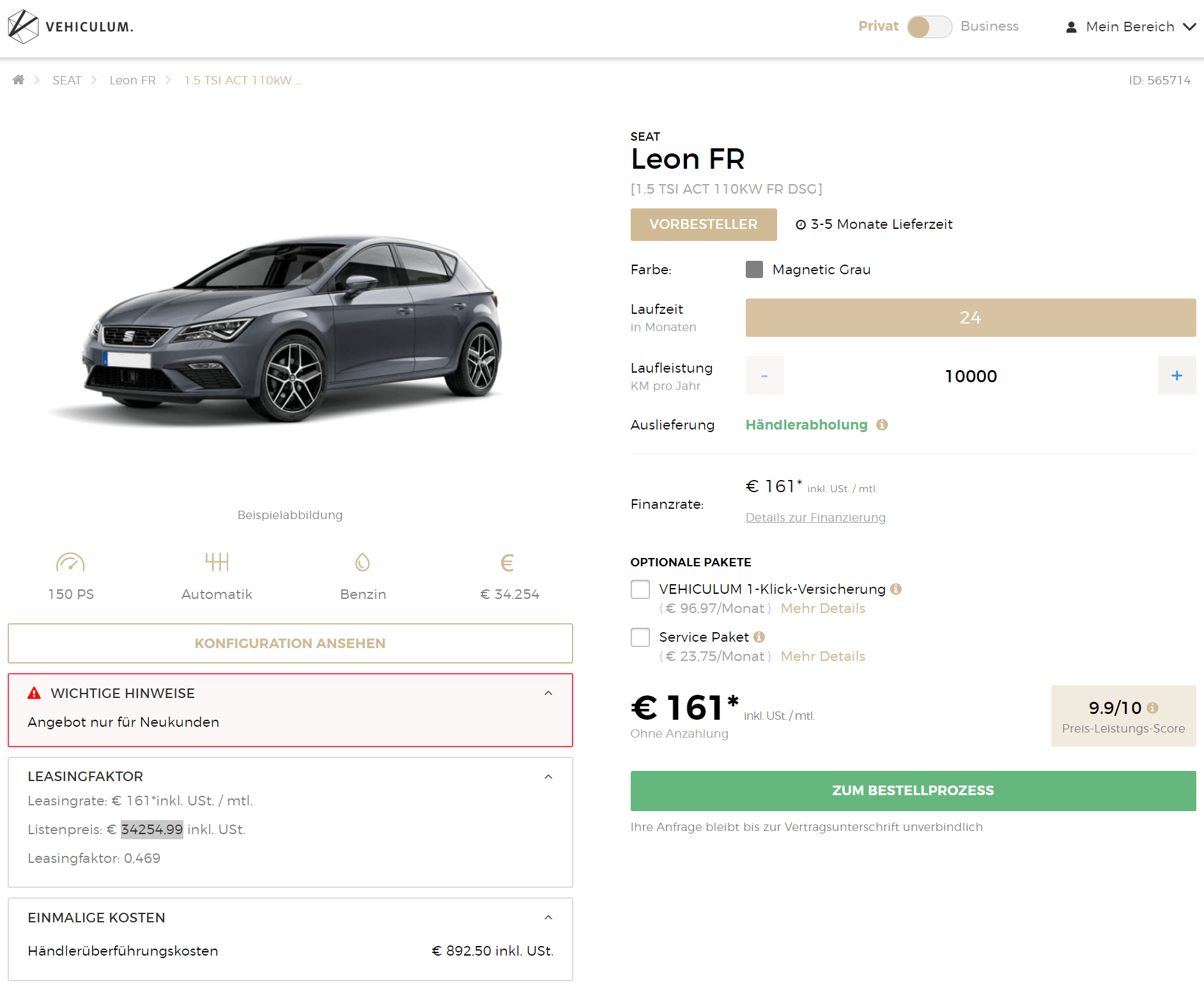Open Mehr Details for 1-Klick-Versicherung
Viewport: 1204px width, 985px height.
[823, 609]
